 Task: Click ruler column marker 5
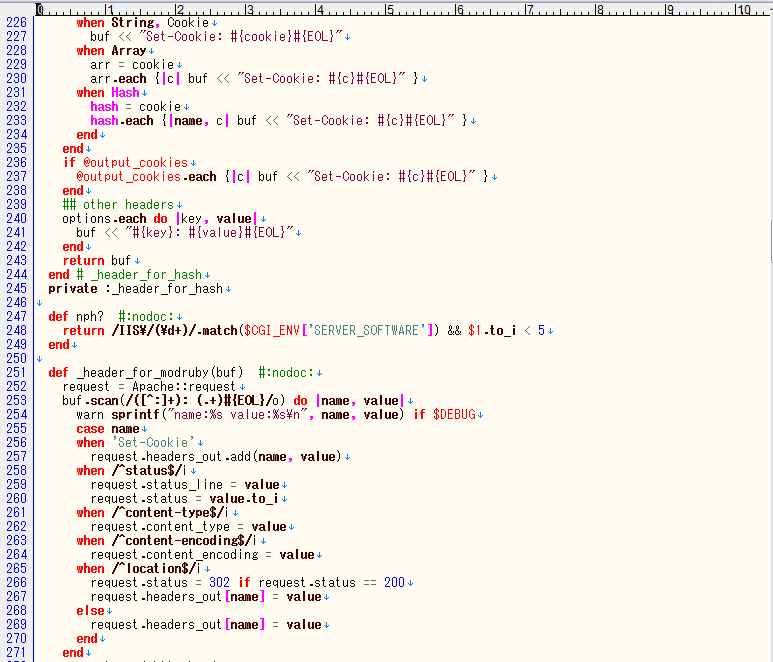click(389, 9)
